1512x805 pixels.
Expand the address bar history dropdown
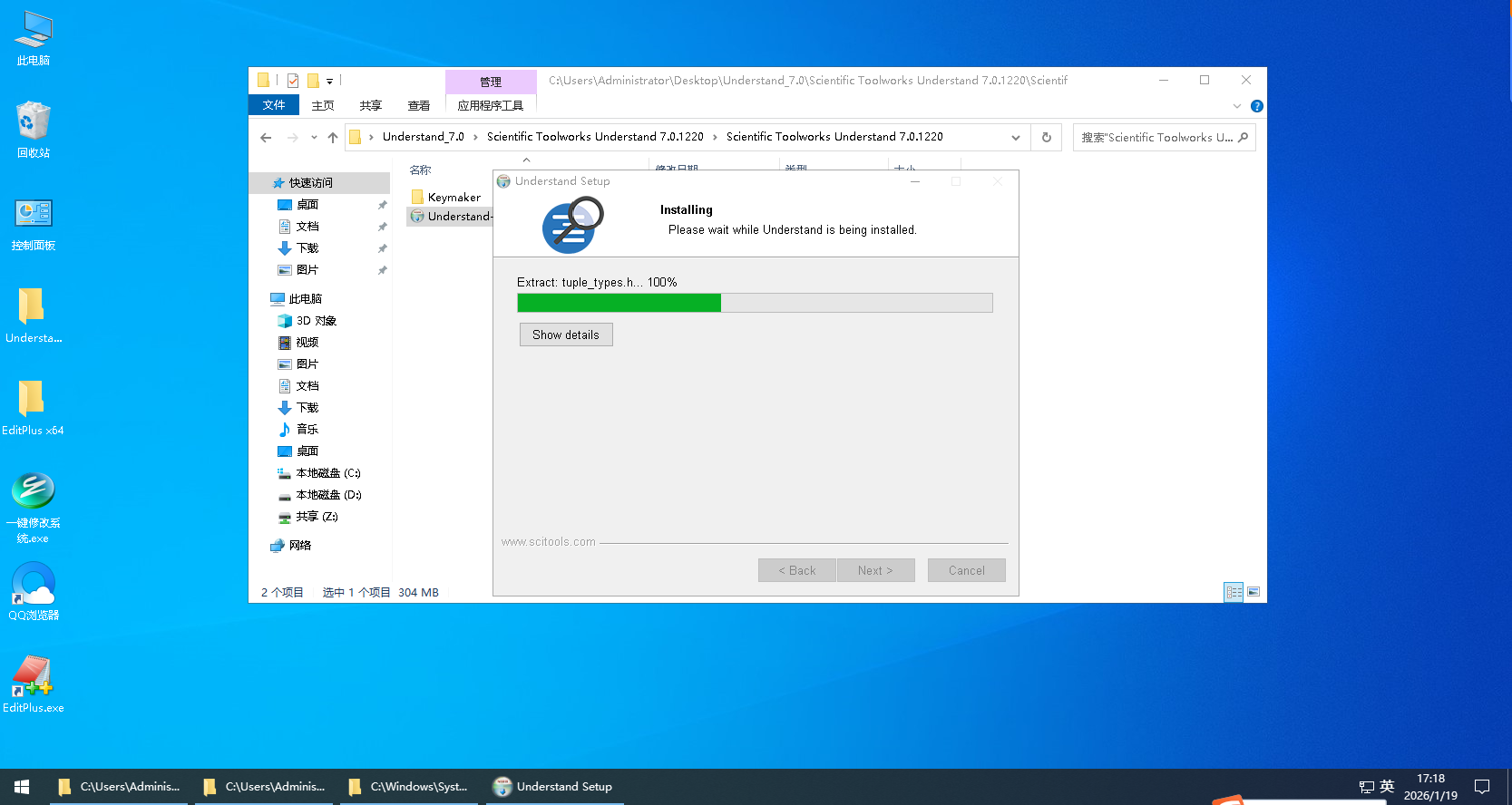tap(1015, 138)
